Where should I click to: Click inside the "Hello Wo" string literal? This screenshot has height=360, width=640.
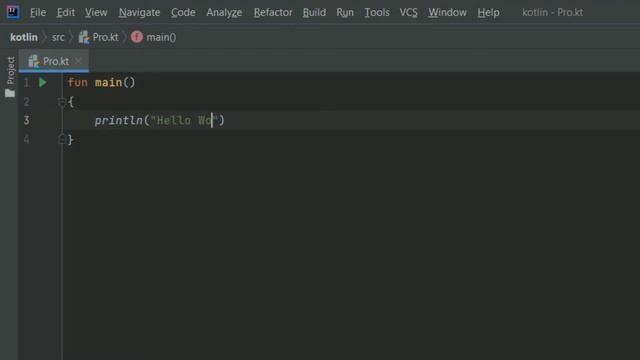184,120
